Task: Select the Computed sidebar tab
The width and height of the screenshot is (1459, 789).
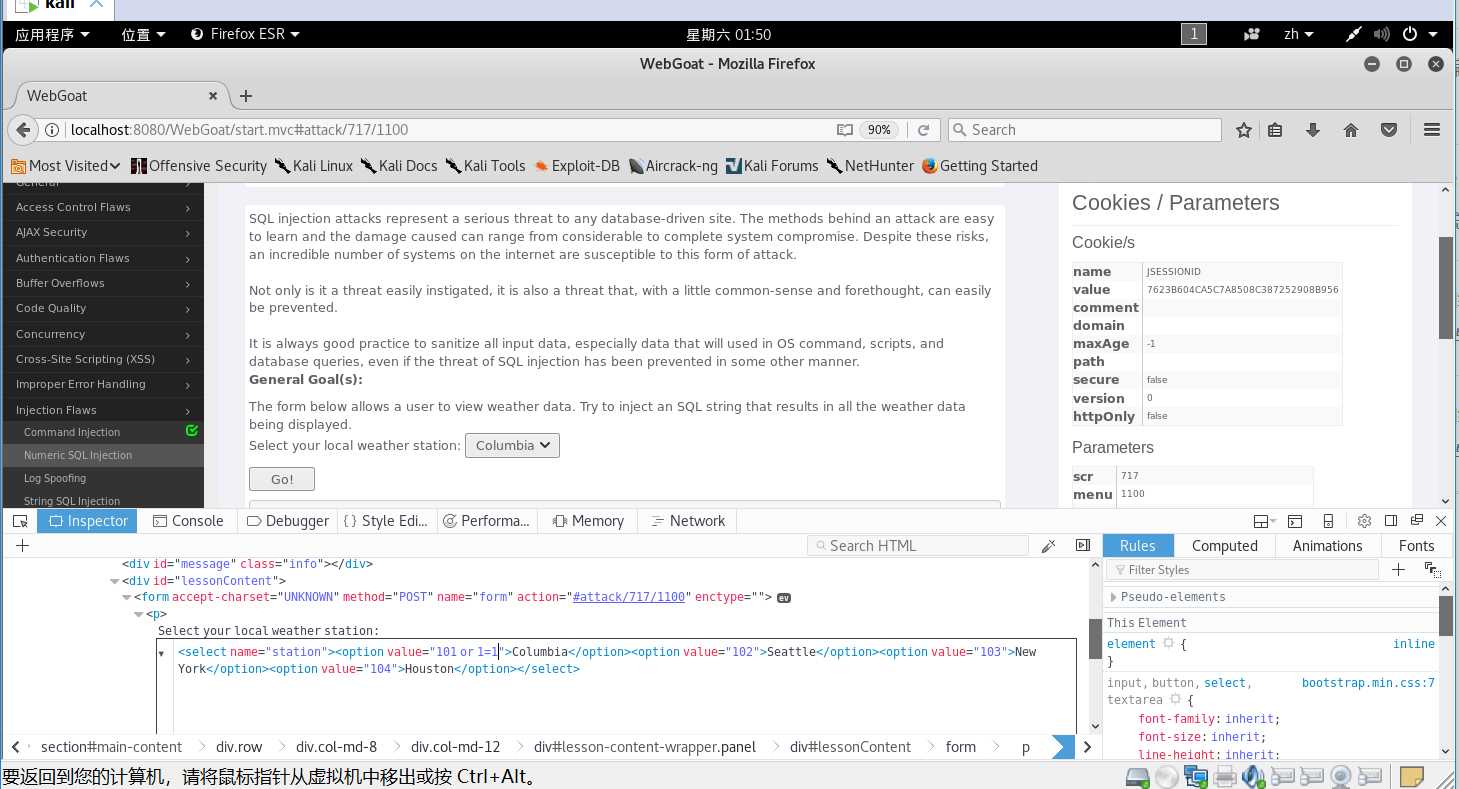Action: 1224,545
